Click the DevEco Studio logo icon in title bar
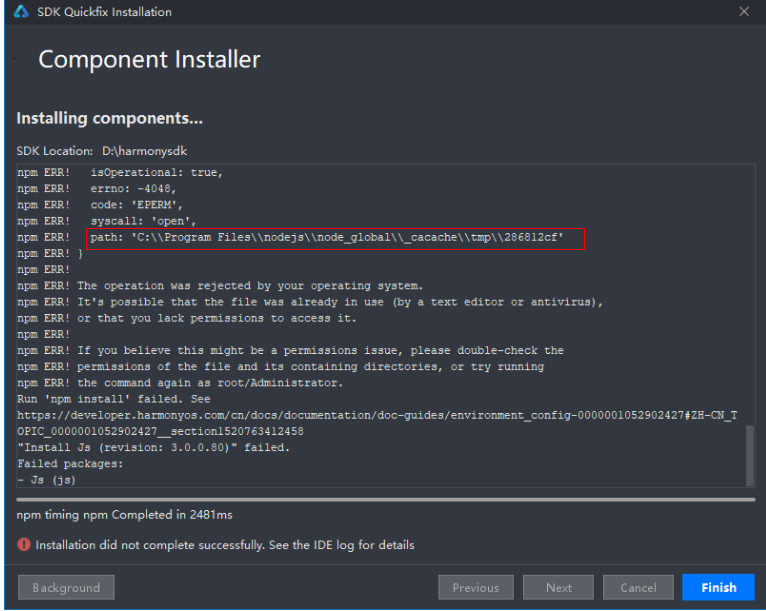 tap(21, 11)
